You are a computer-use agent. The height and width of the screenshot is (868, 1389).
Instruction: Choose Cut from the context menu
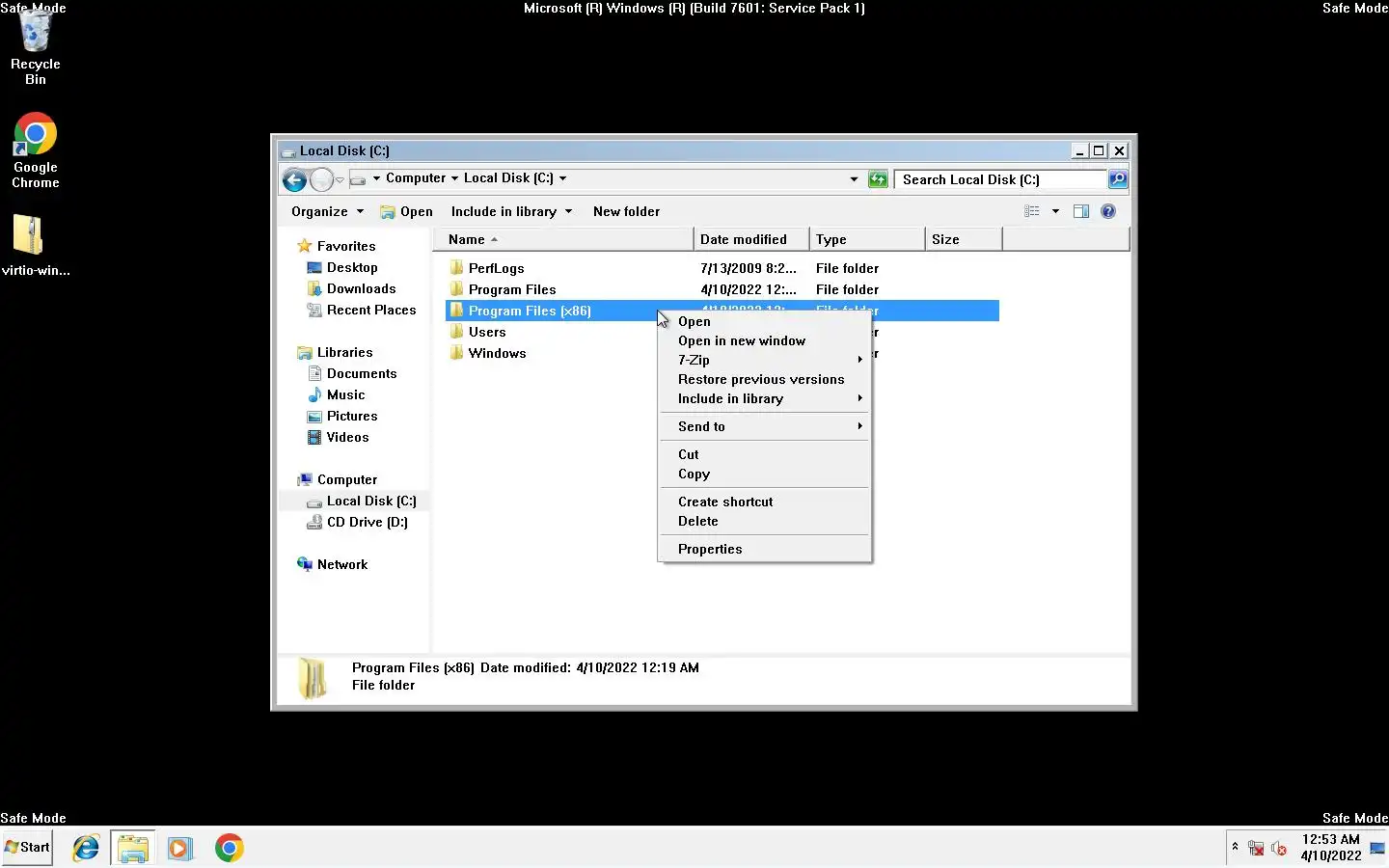766,454
